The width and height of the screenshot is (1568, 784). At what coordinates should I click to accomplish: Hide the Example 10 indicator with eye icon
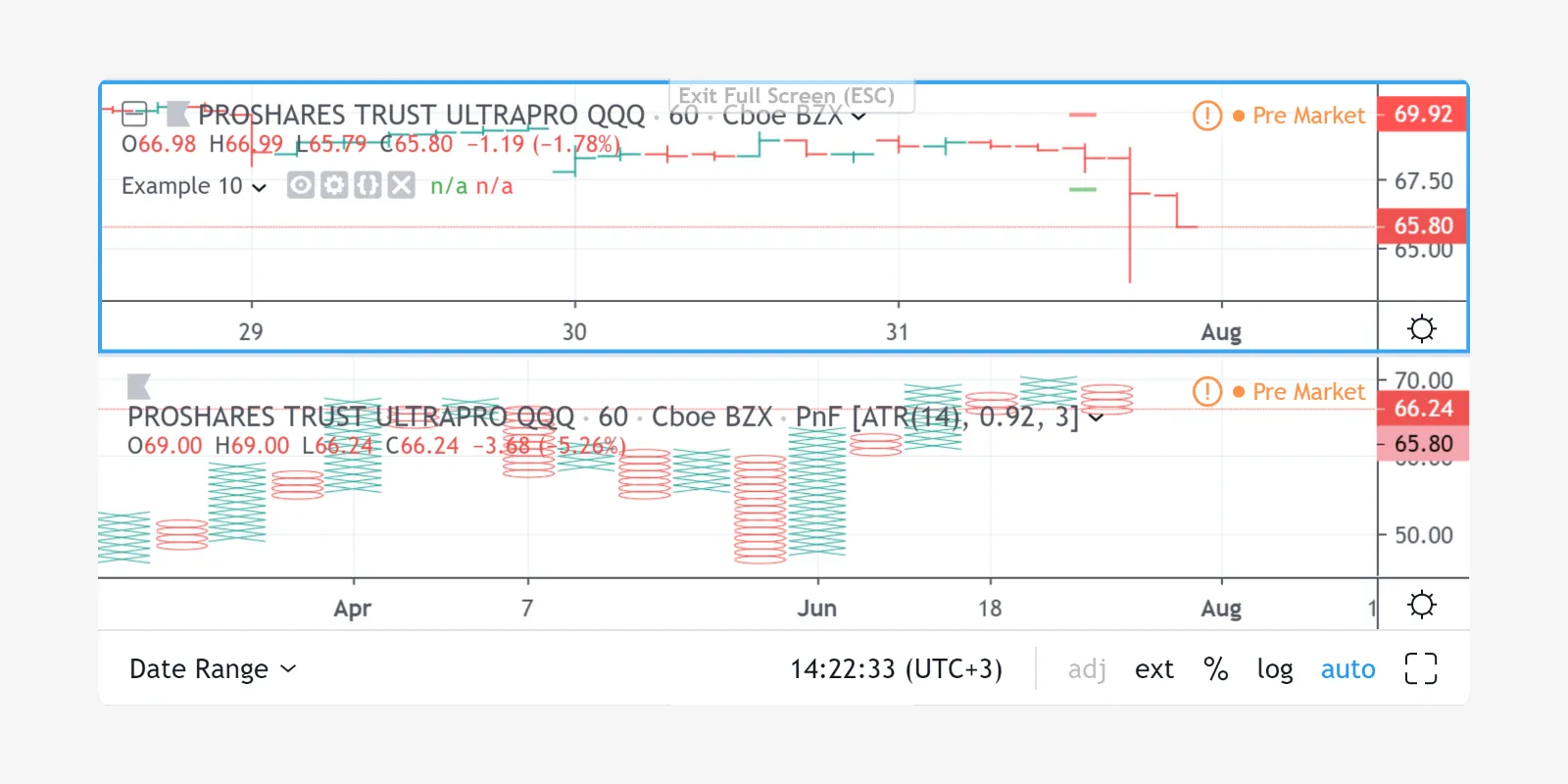pyautogui.click(x=301, y=185)
